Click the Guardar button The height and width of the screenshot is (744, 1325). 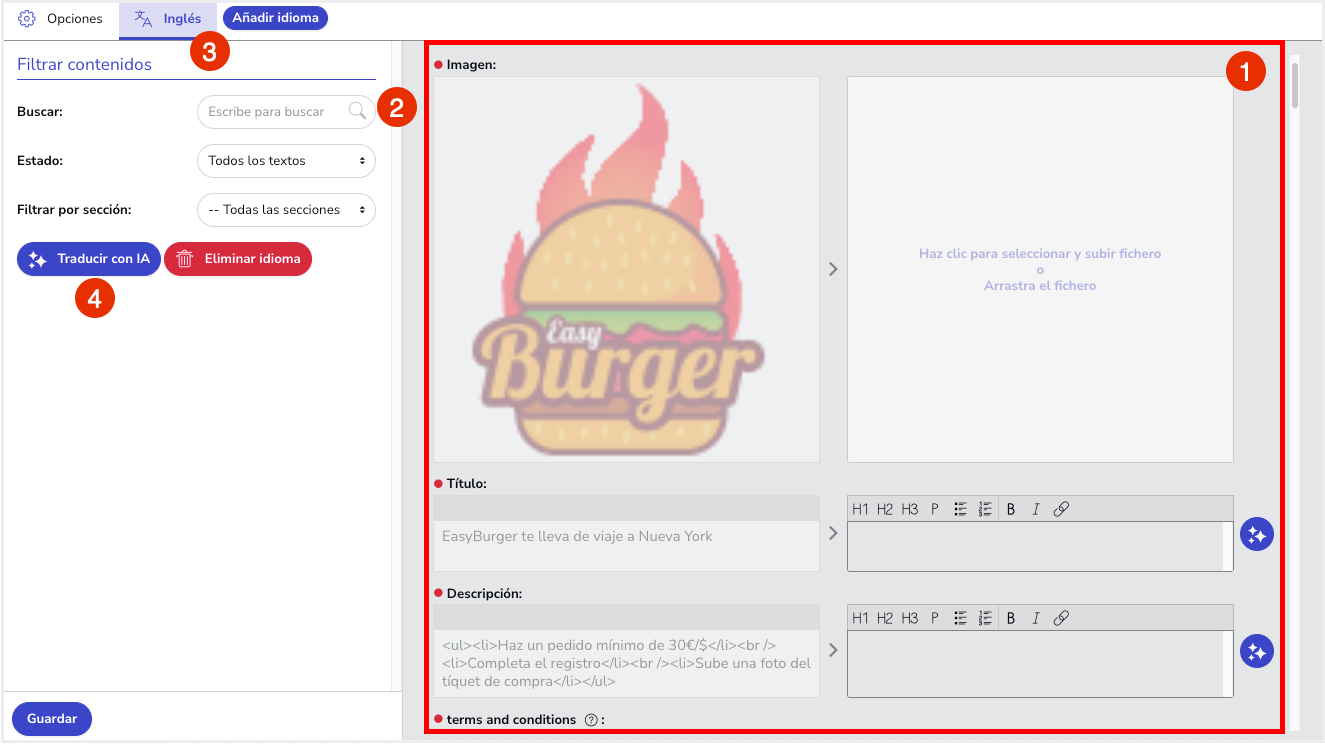tap(52, 719)
